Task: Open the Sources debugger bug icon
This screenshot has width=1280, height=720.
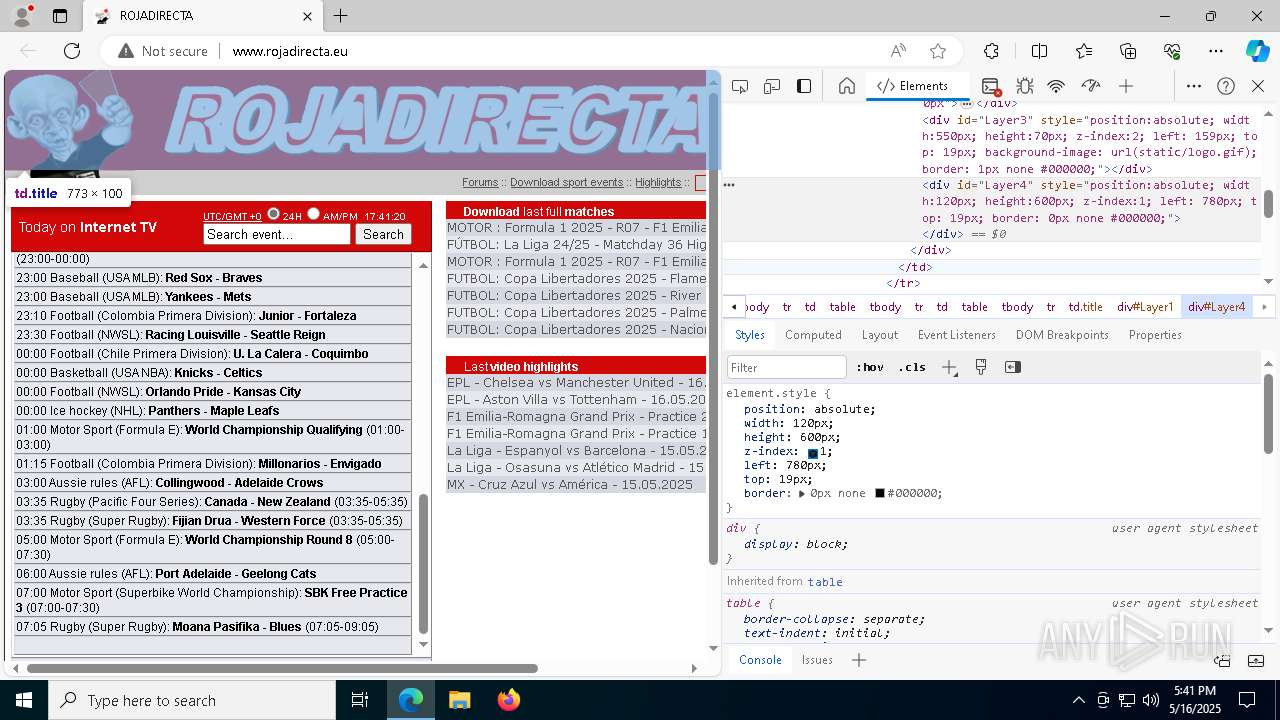Action: click(1024, 86)
